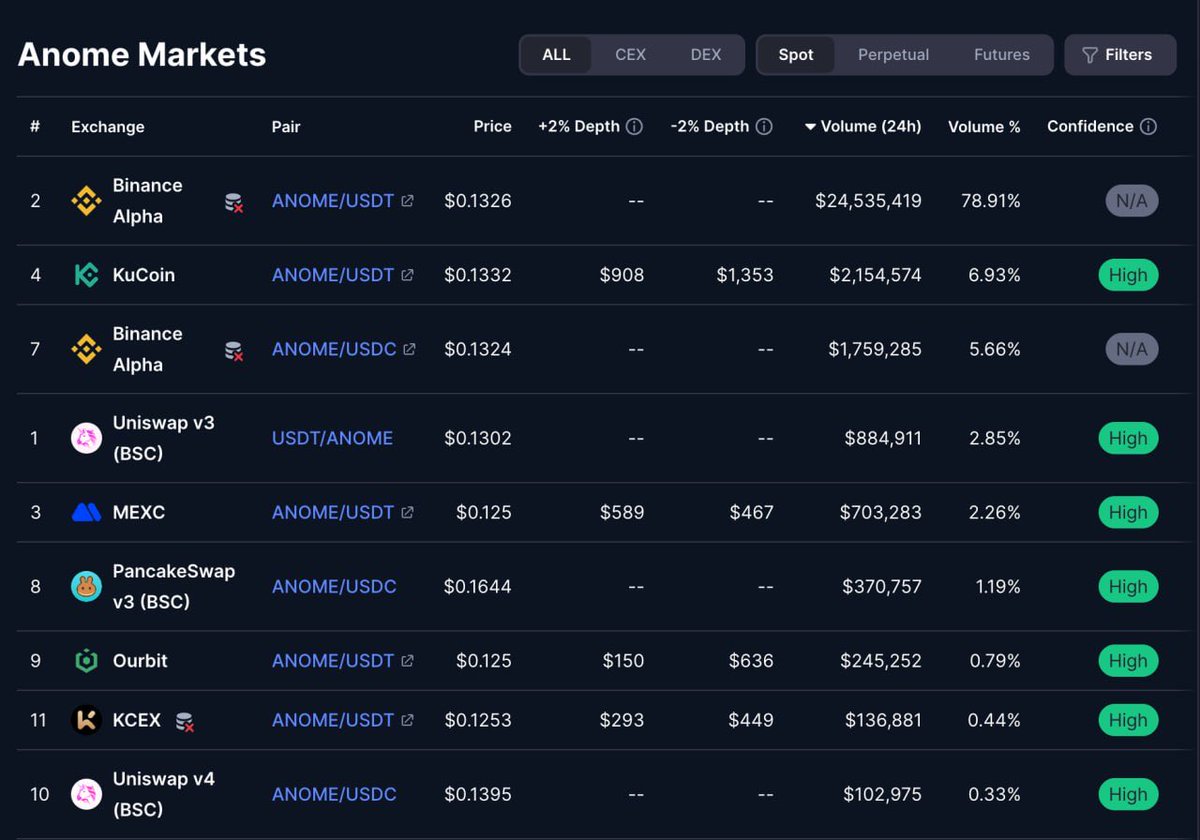
Task: Click the reserve-data icon beside KCEX
Action: click(185, 721)
